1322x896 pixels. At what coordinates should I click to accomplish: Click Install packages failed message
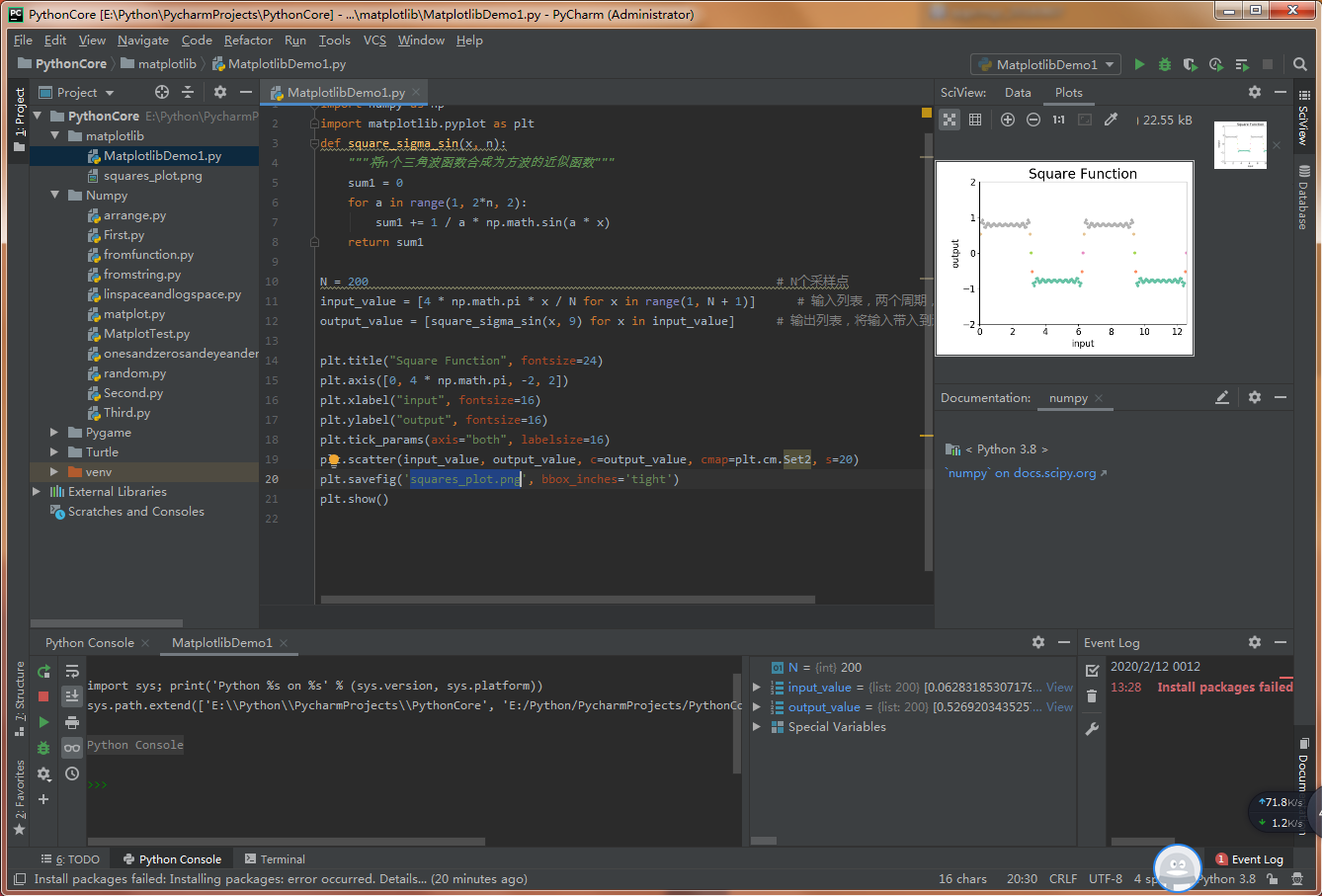pyautogui.click(x=1225, y=688)
